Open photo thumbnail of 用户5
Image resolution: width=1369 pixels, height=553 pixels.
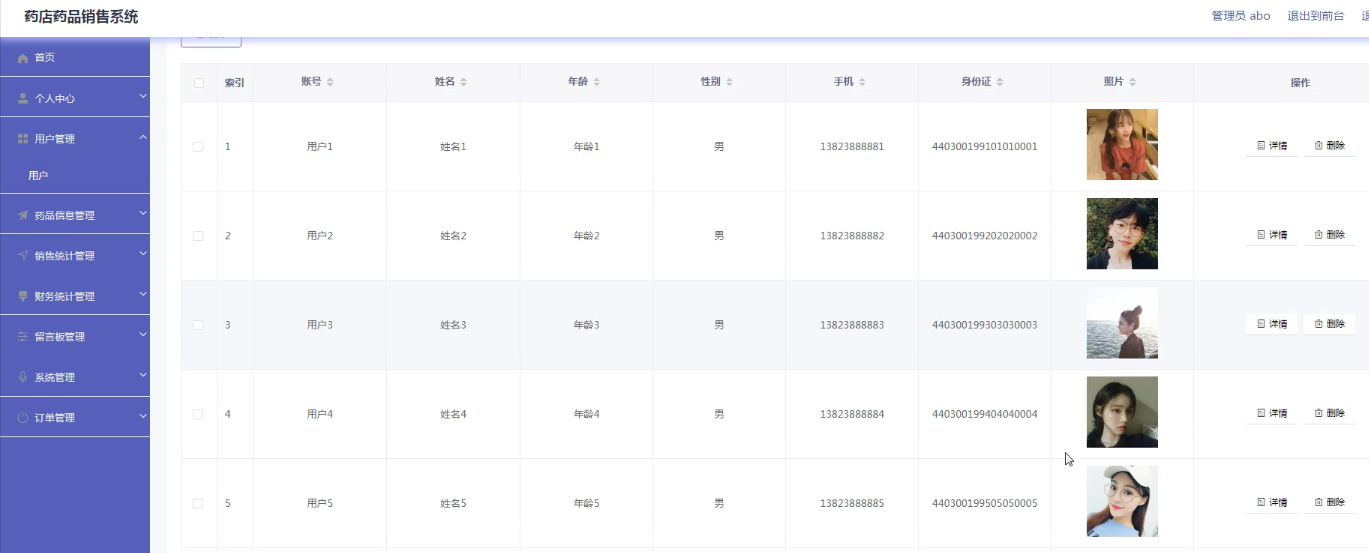coord(1122,501)
